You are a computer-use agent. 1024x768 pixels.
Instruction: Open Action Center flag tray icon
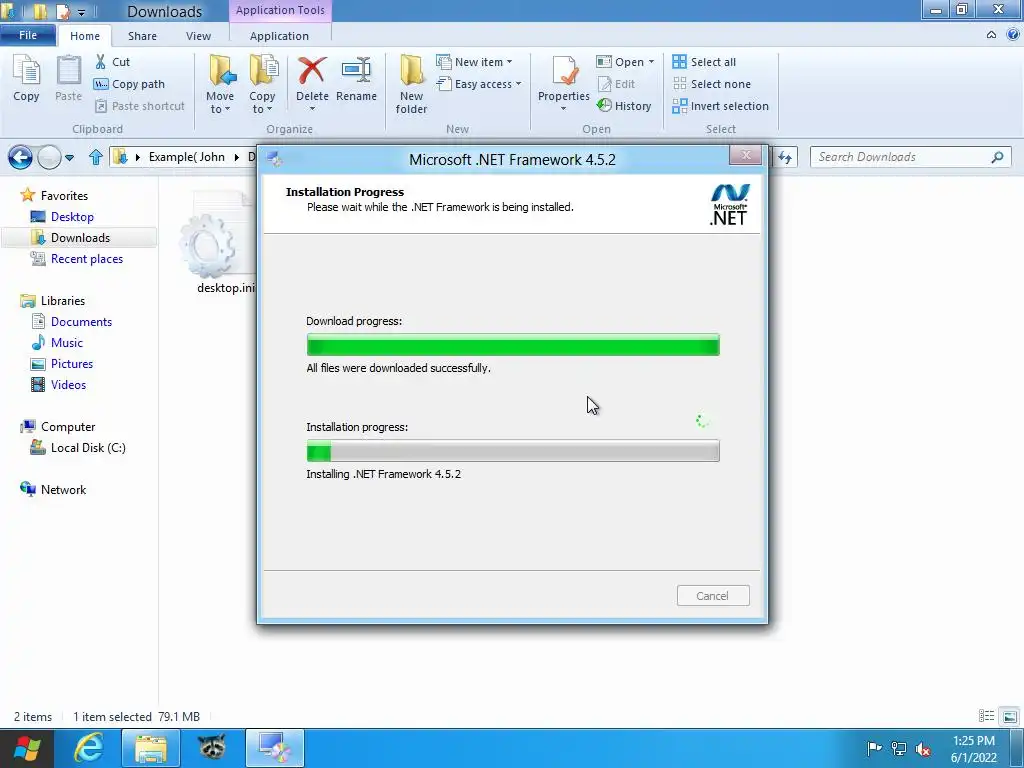point(874,748)
